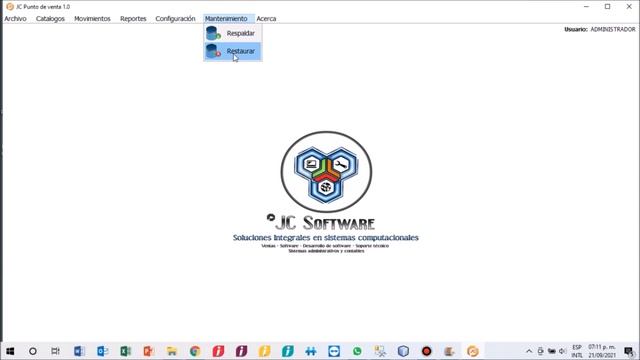Maximize the JC Punto de venta window

click(x=607, y=7)
